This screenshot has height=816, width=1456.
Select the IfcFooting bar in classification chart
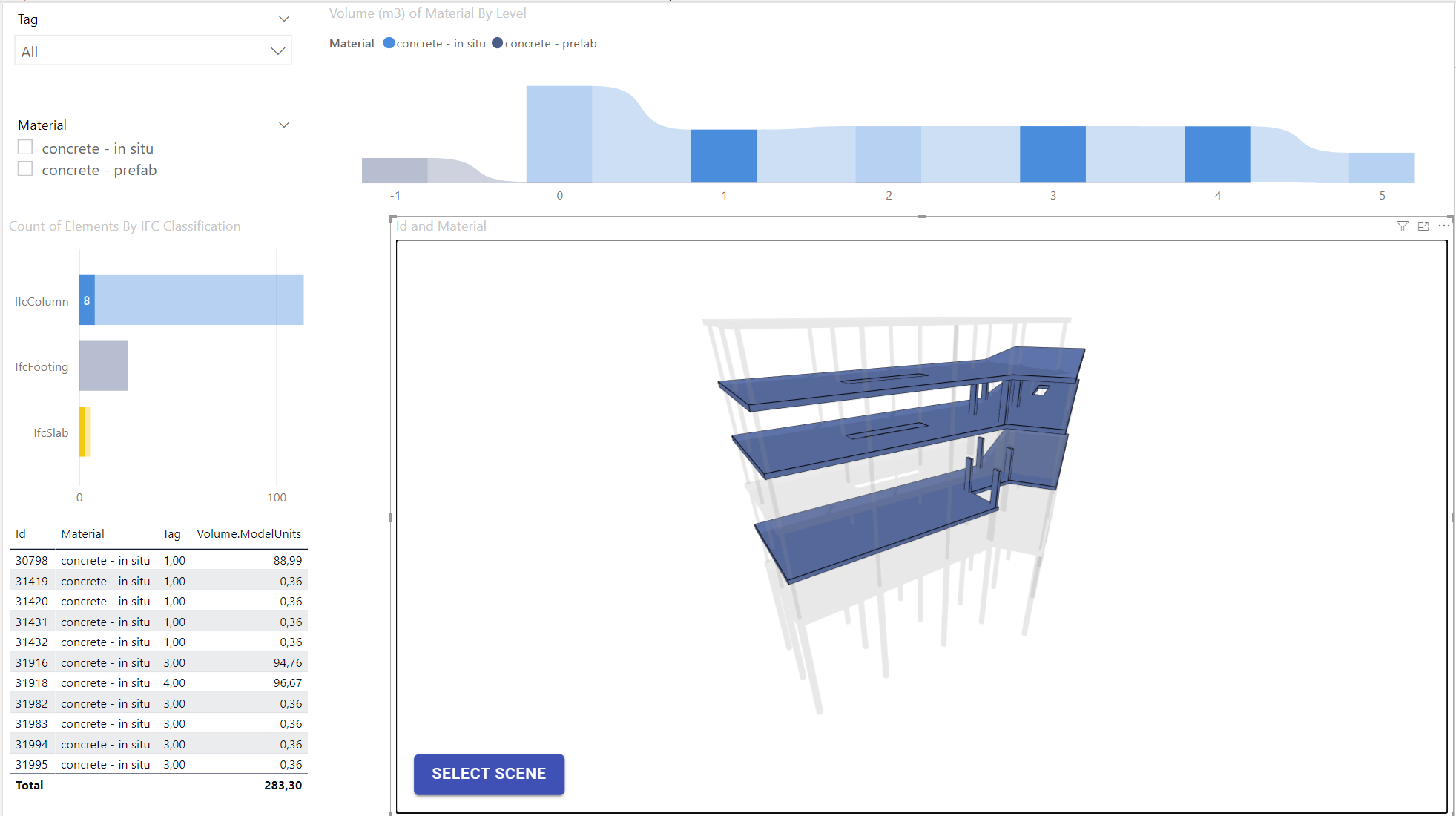(x=103, y=365)
